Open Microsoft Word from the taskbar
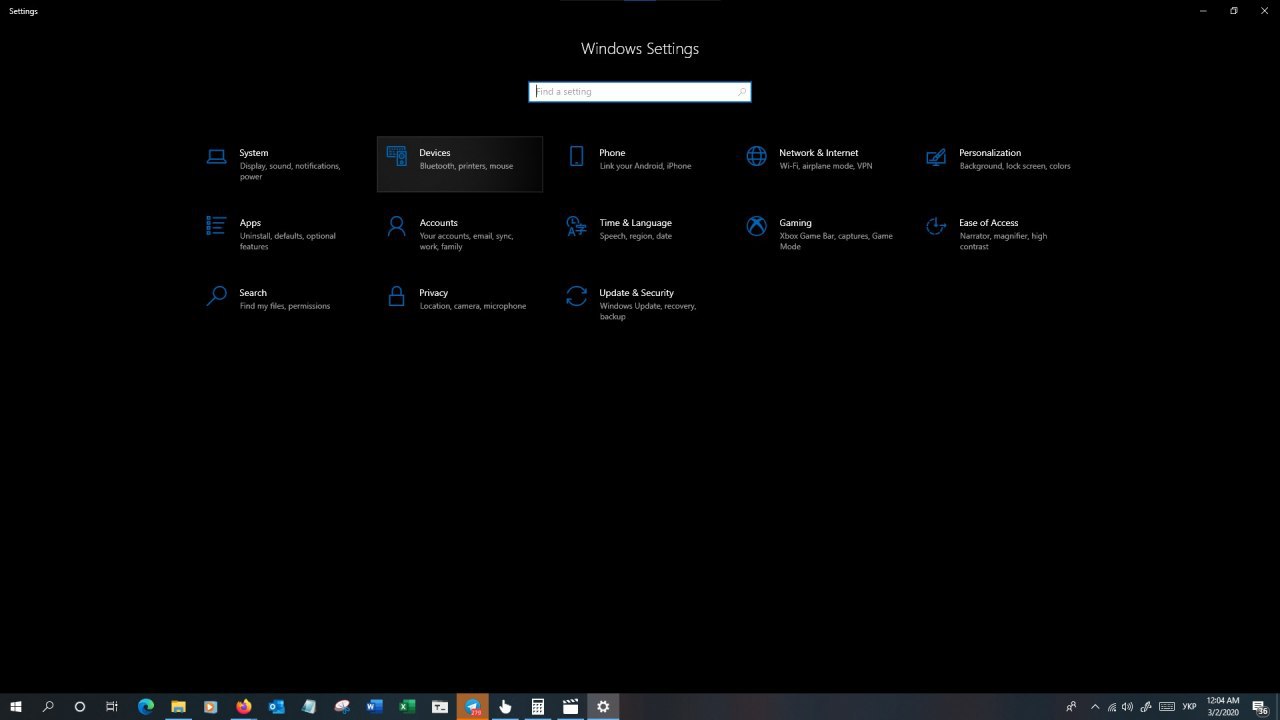Viewport: 1280px width, 720px height. pos(374,707)
